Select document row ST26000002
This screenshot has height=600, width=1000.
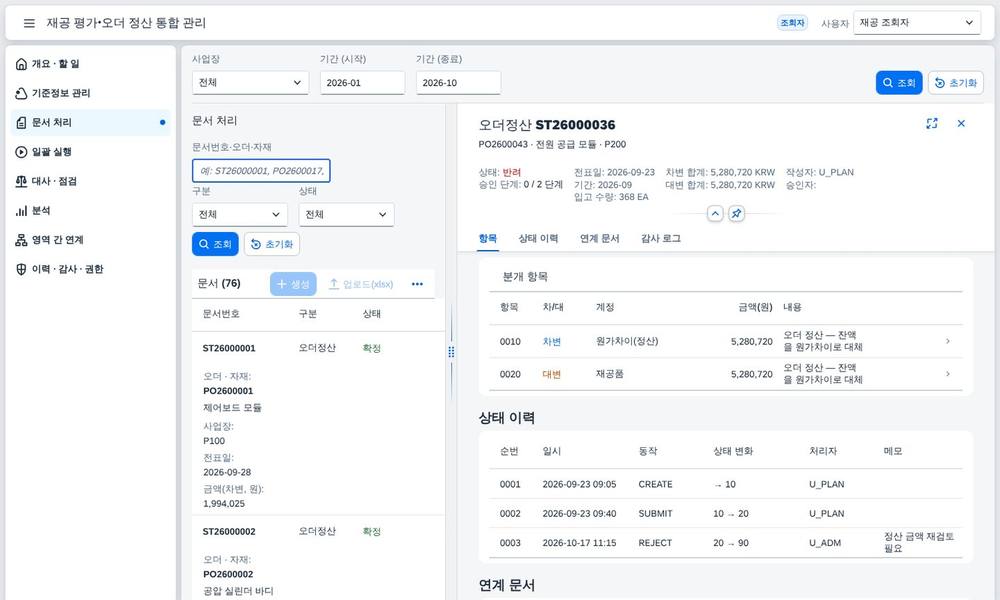pos(318,558)
